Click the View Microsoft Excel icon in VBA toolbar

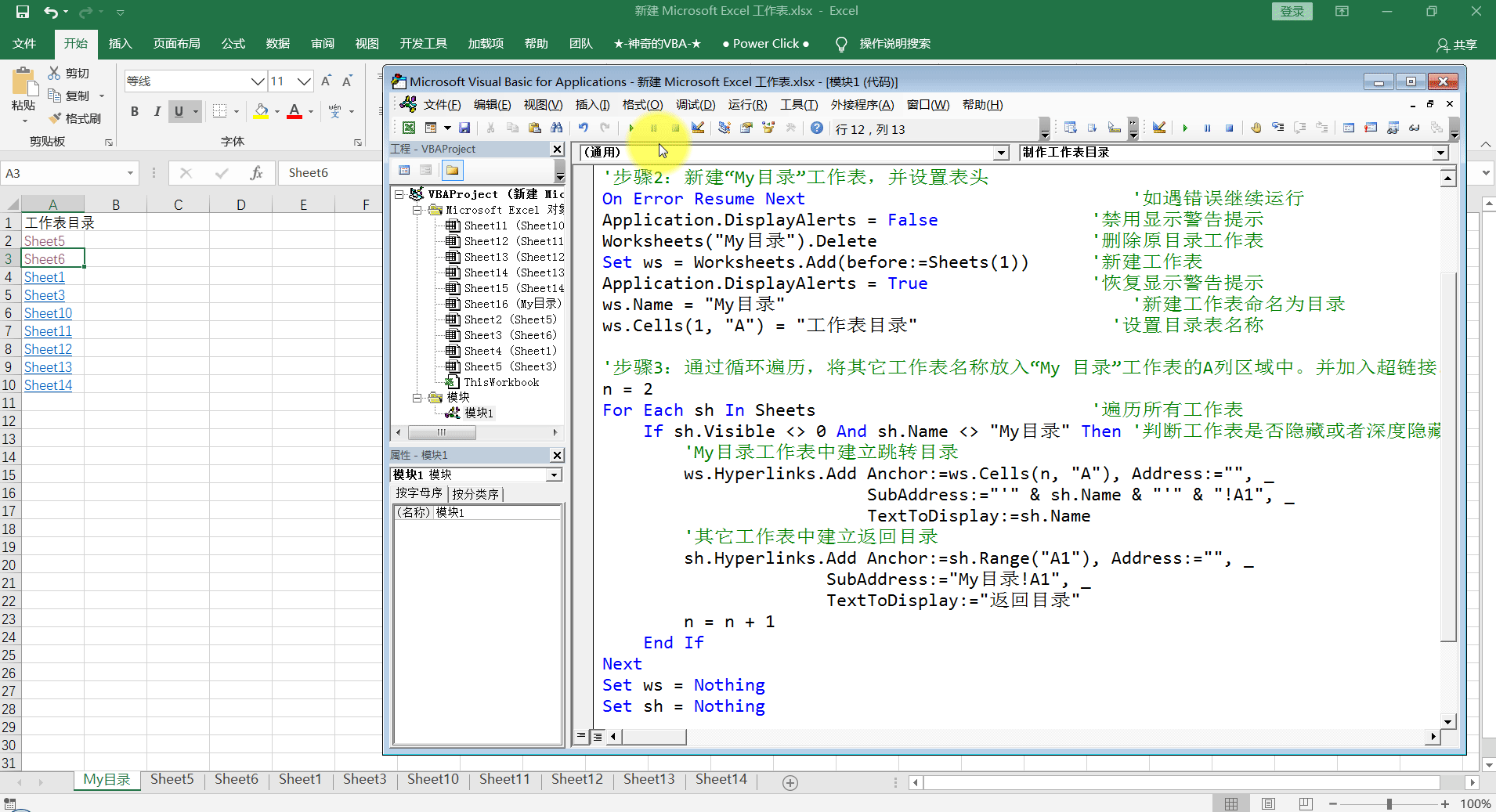click(x=409, y=128)
